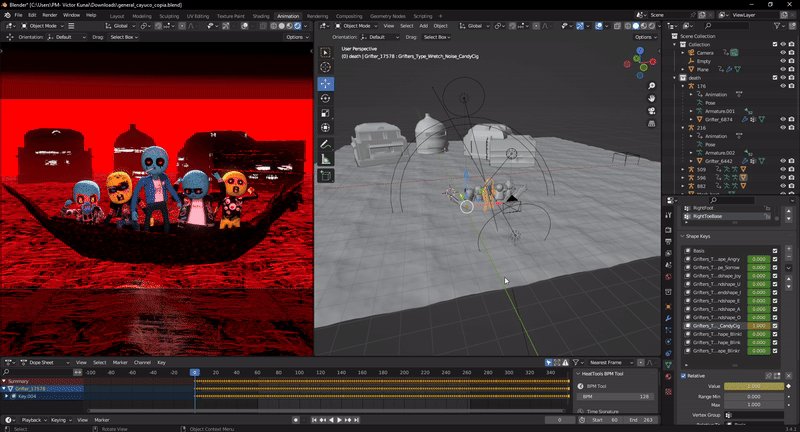Open the Render properties tab
800x432 pixels.
pos(668,230)
